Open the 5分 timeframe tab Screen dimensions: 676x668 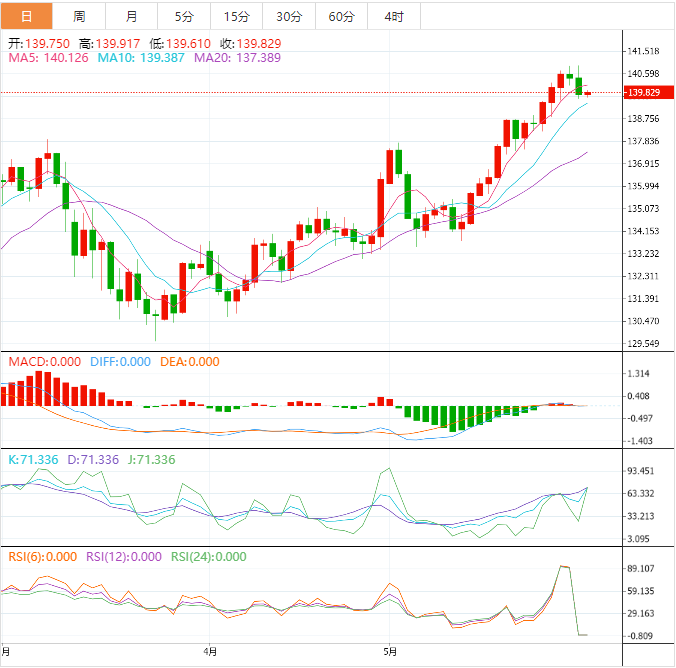tap(184, 16)
